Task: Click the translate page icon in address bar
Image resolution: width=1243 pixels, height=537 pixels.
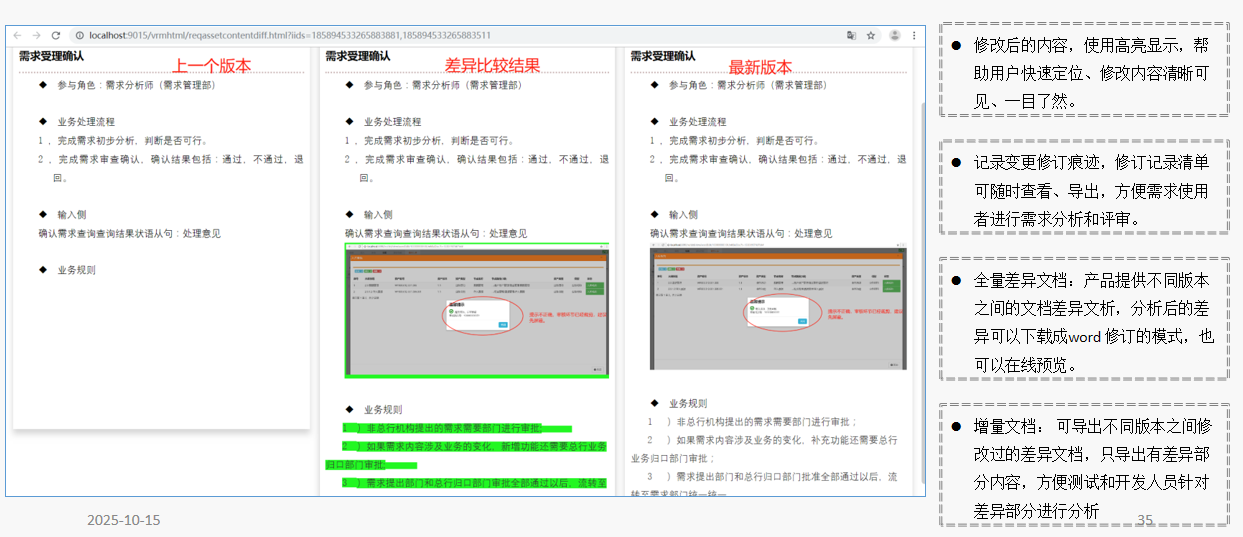Action: click(851, 35)
